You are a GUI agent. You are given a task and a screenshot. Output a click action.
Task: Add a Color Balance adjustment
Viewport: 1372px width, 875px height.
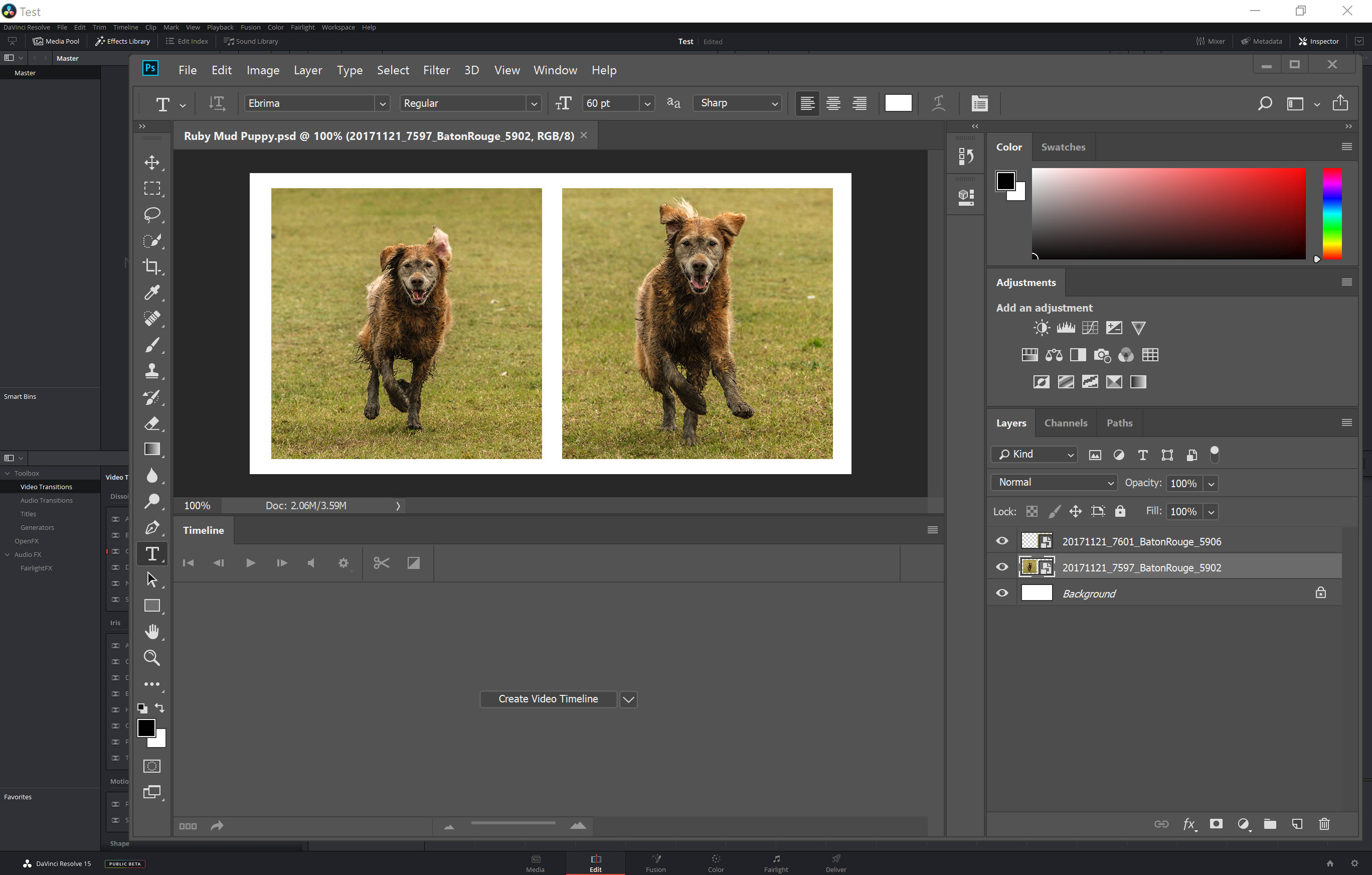1054,355
